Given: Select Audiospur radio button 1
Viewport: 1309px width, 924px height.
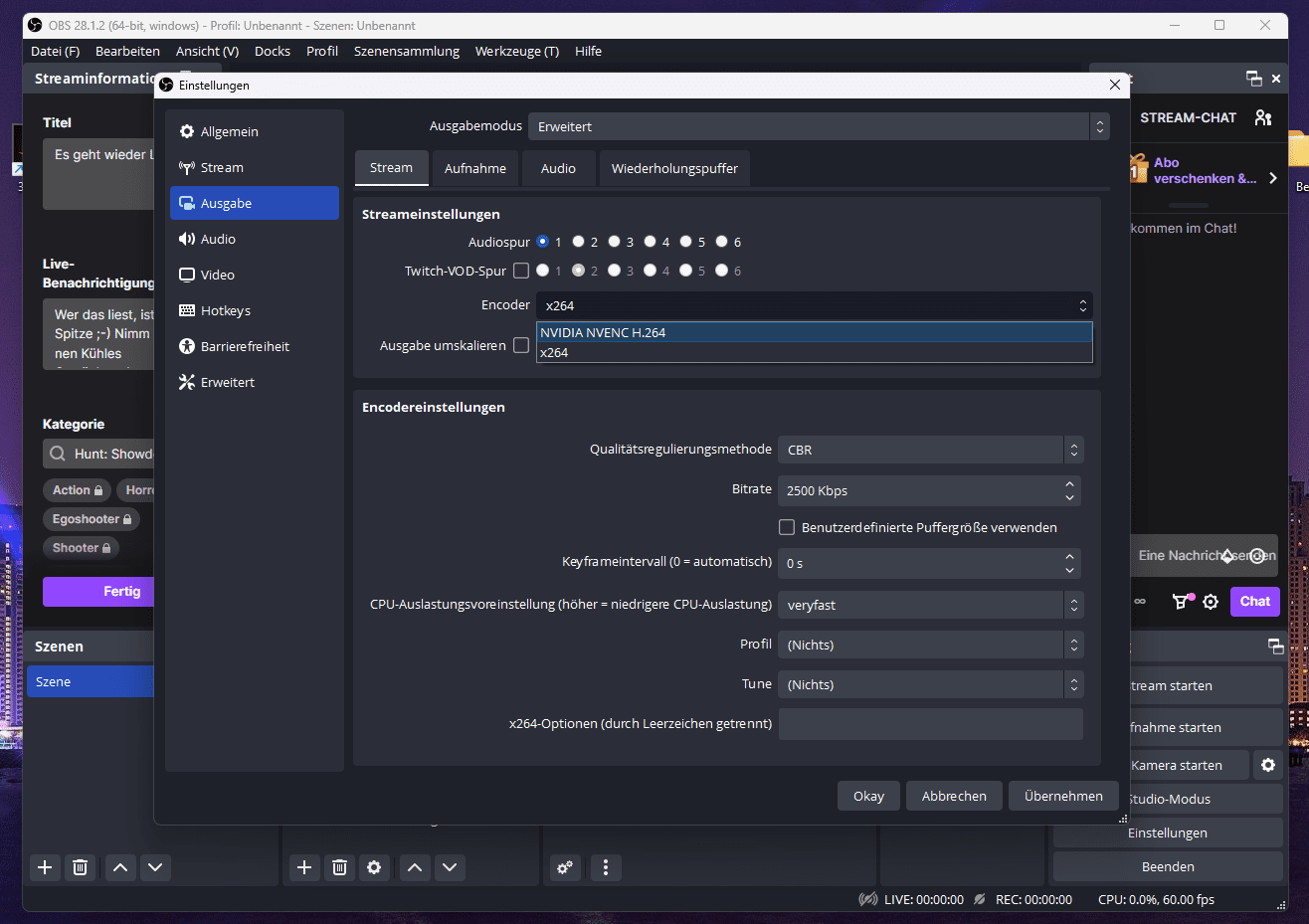Looking at the screenshot, I should (542, 242).
